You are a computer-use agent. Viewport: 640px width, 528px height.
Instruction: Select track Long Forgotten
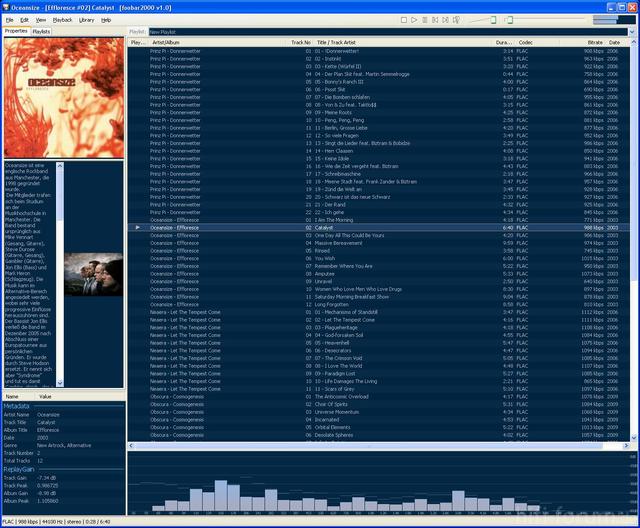coord(379,304)
